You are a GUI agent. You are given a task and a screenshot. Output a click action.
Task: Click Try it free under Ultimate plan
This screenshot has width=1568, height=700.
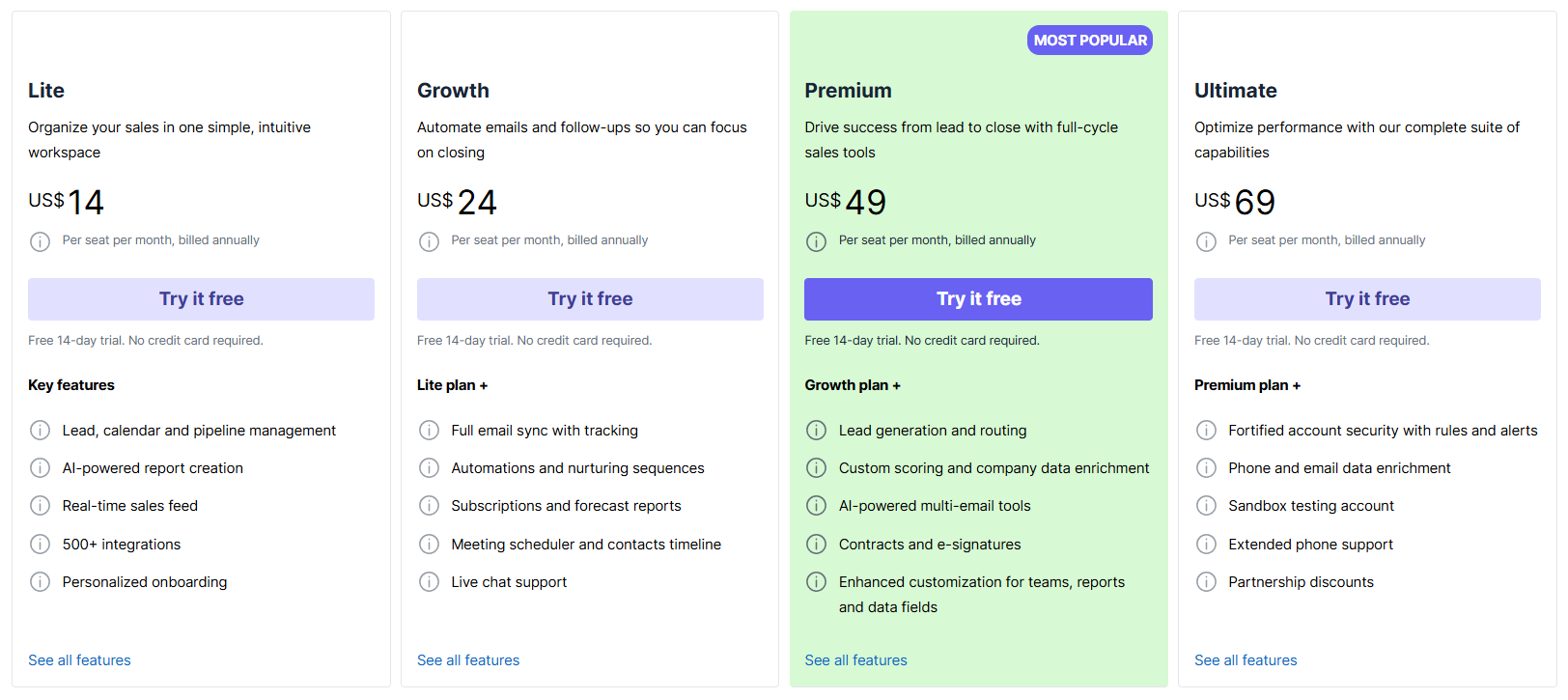pos(1367,299)
